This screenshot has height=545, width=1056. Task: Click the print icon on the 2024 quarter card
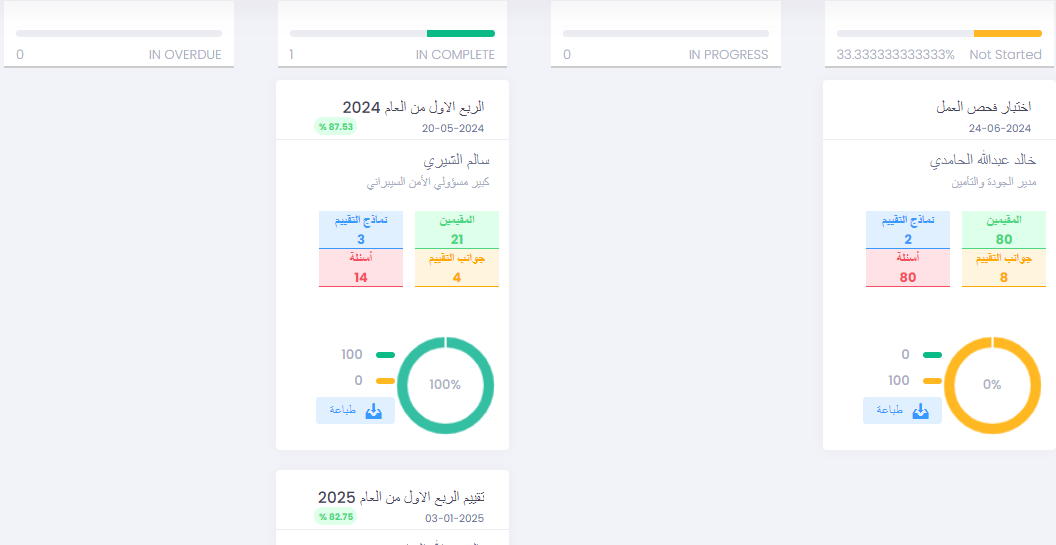373,411
